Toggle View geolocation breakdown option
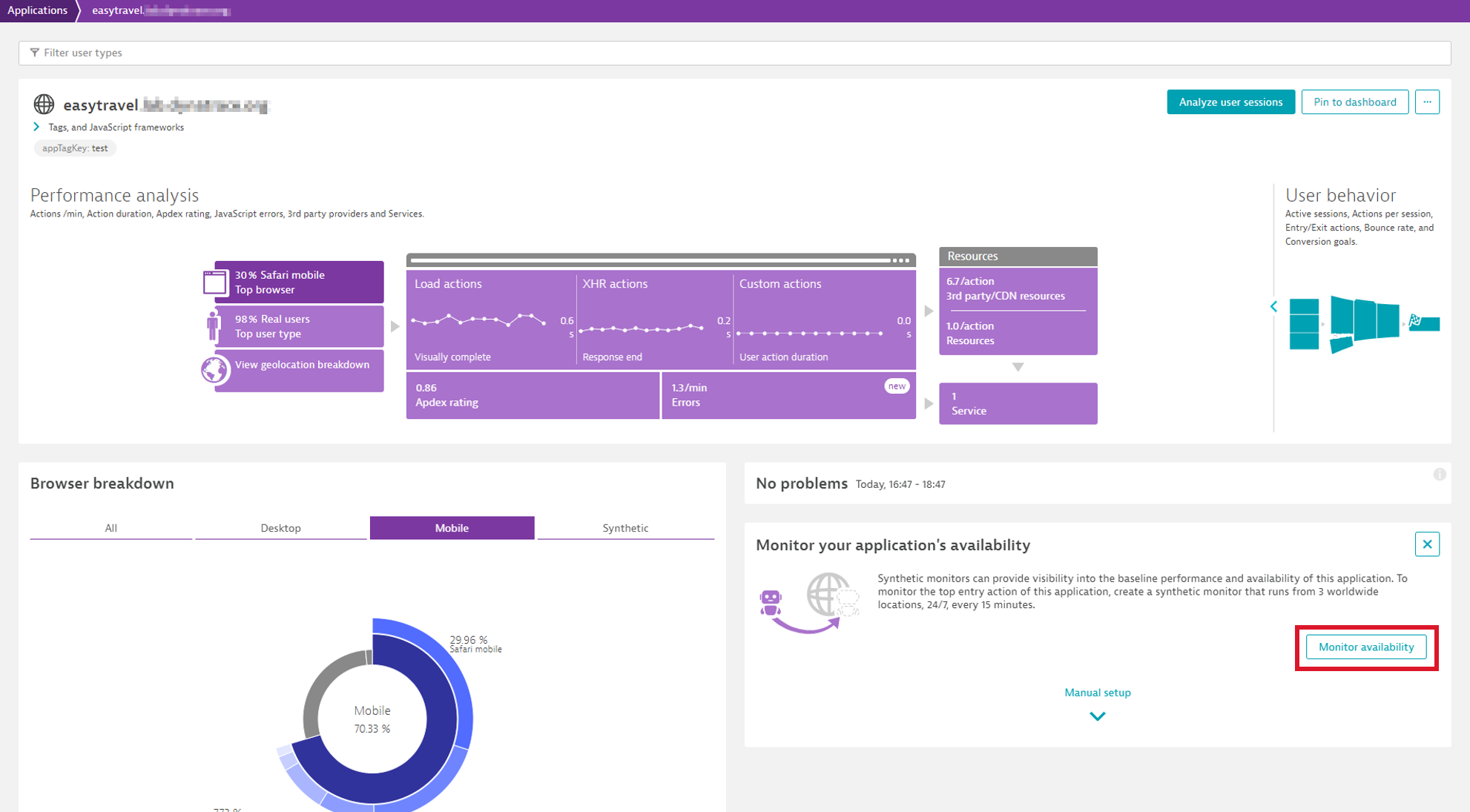Image resolution: width=1470 pixels, height=812 pixels. click(291, 364)
